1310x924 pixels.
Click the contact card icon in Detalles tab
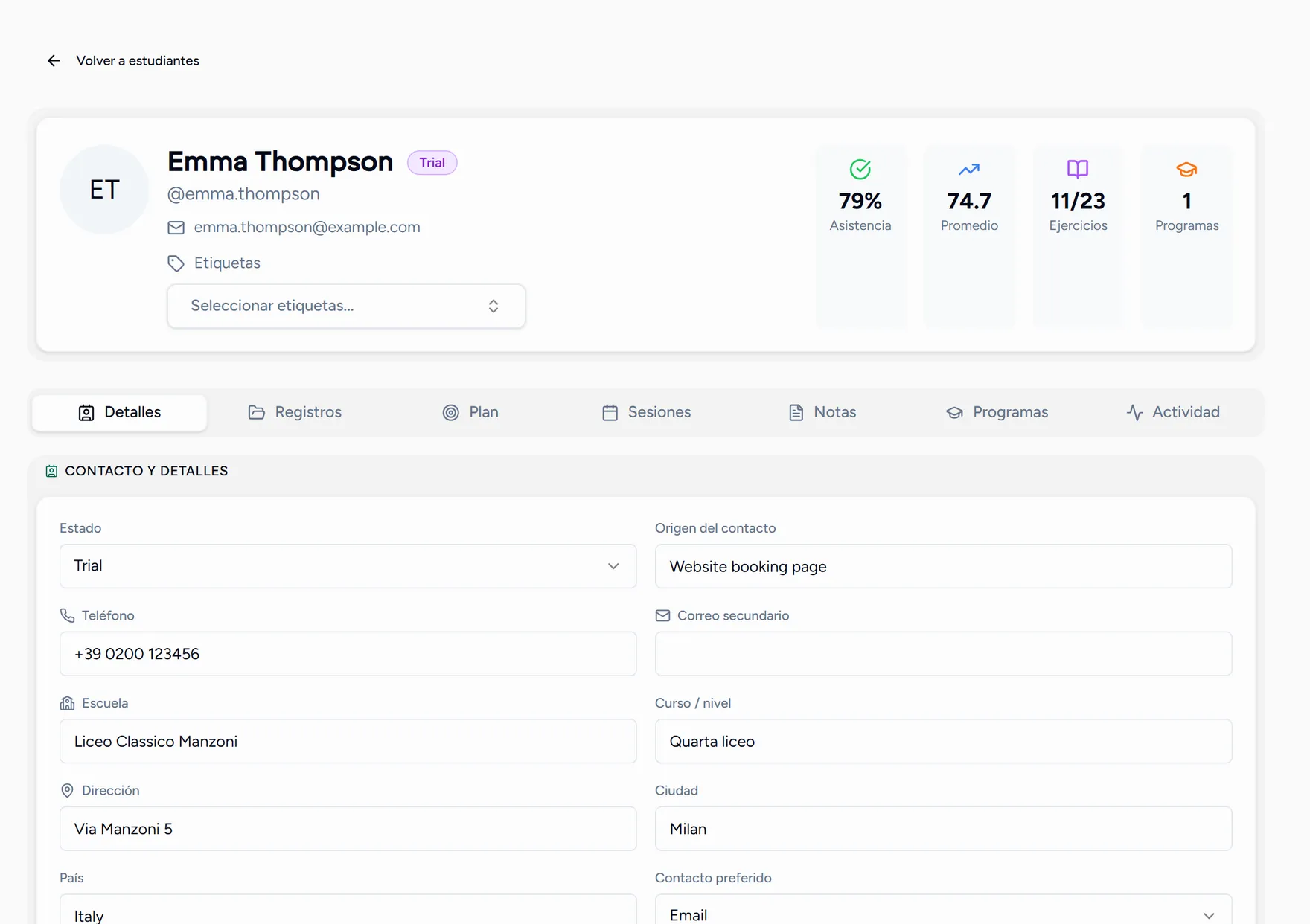pos(86,413)
